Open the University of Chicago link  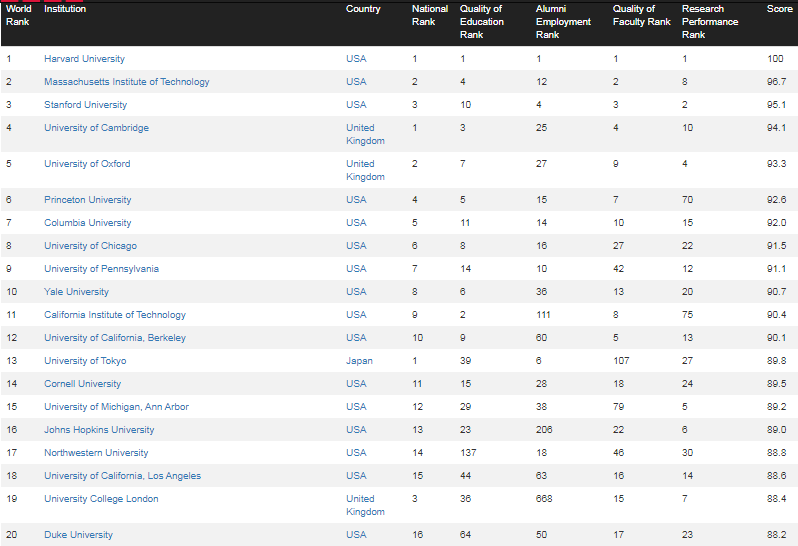(90, 245)
